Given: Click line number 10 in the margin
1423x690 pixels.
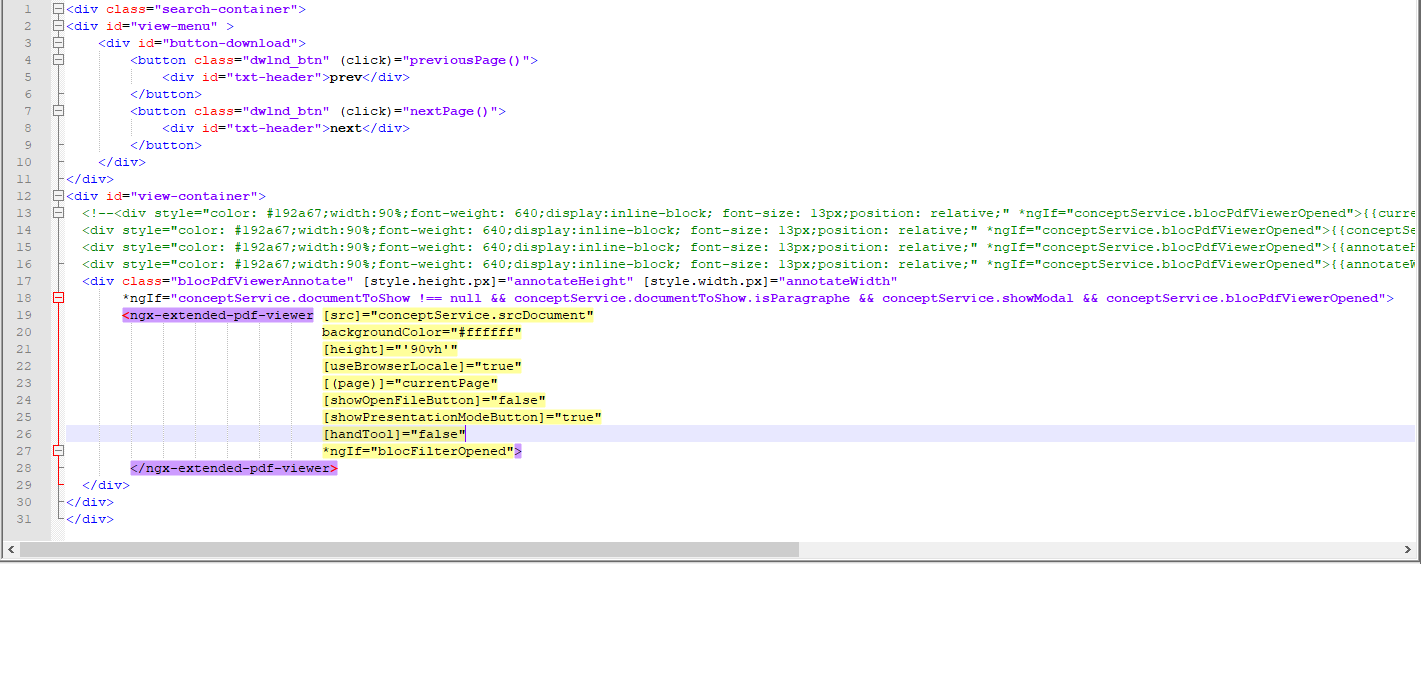Looking at the screenshot, I should (24, 162).
